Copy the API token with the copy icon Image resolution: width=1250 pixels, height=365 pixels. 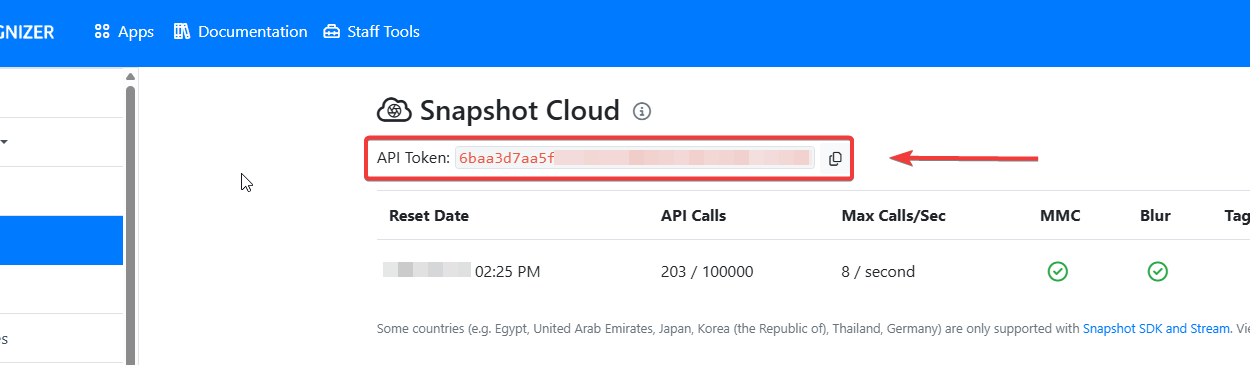835,158
